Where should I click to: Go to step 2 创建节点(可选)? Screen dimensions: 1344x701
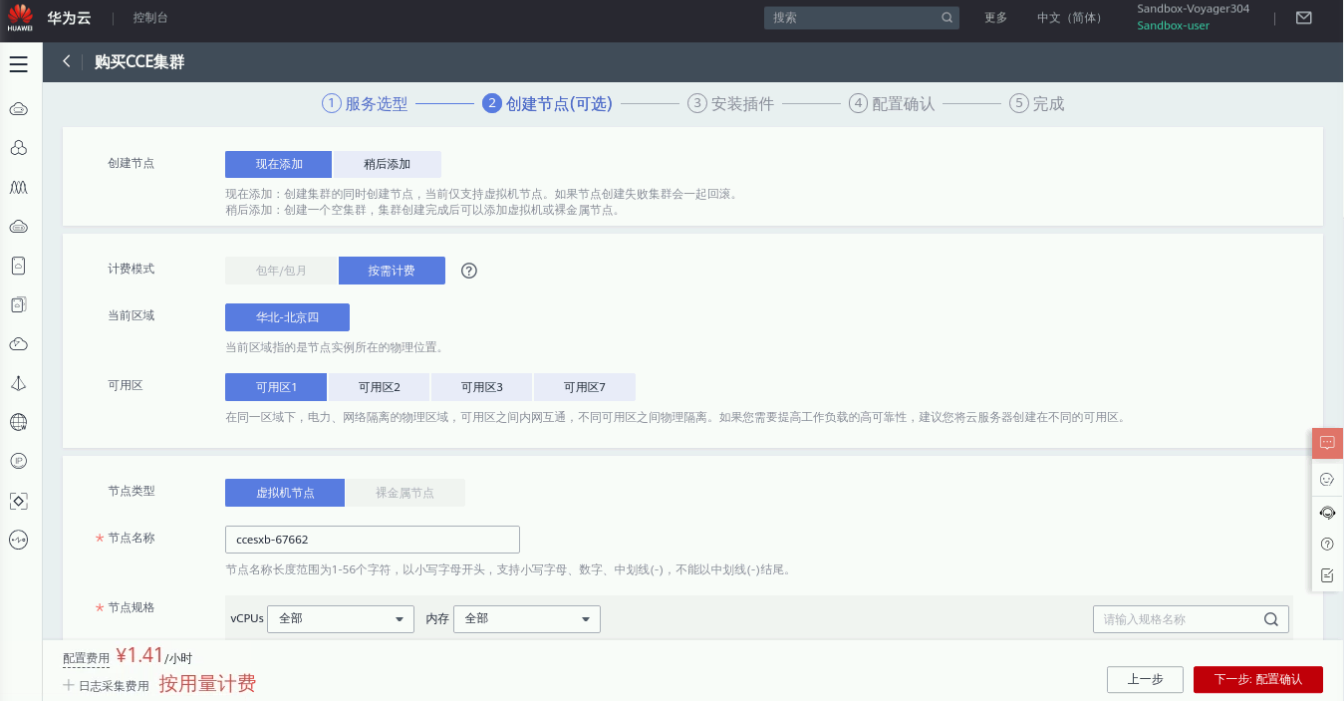(547, 103)
